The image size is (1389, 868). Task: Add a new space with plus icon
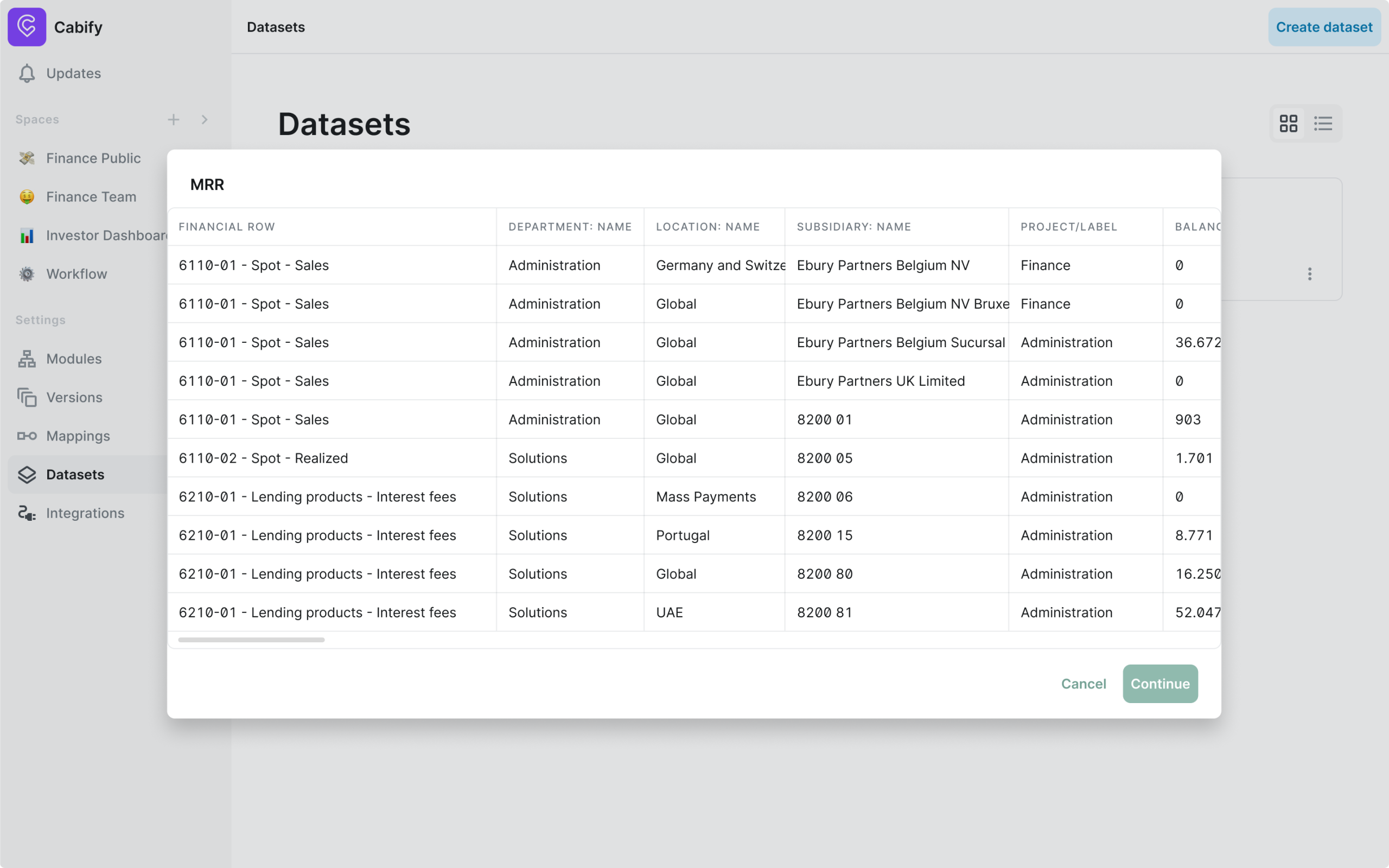click(x=173, y=119)
